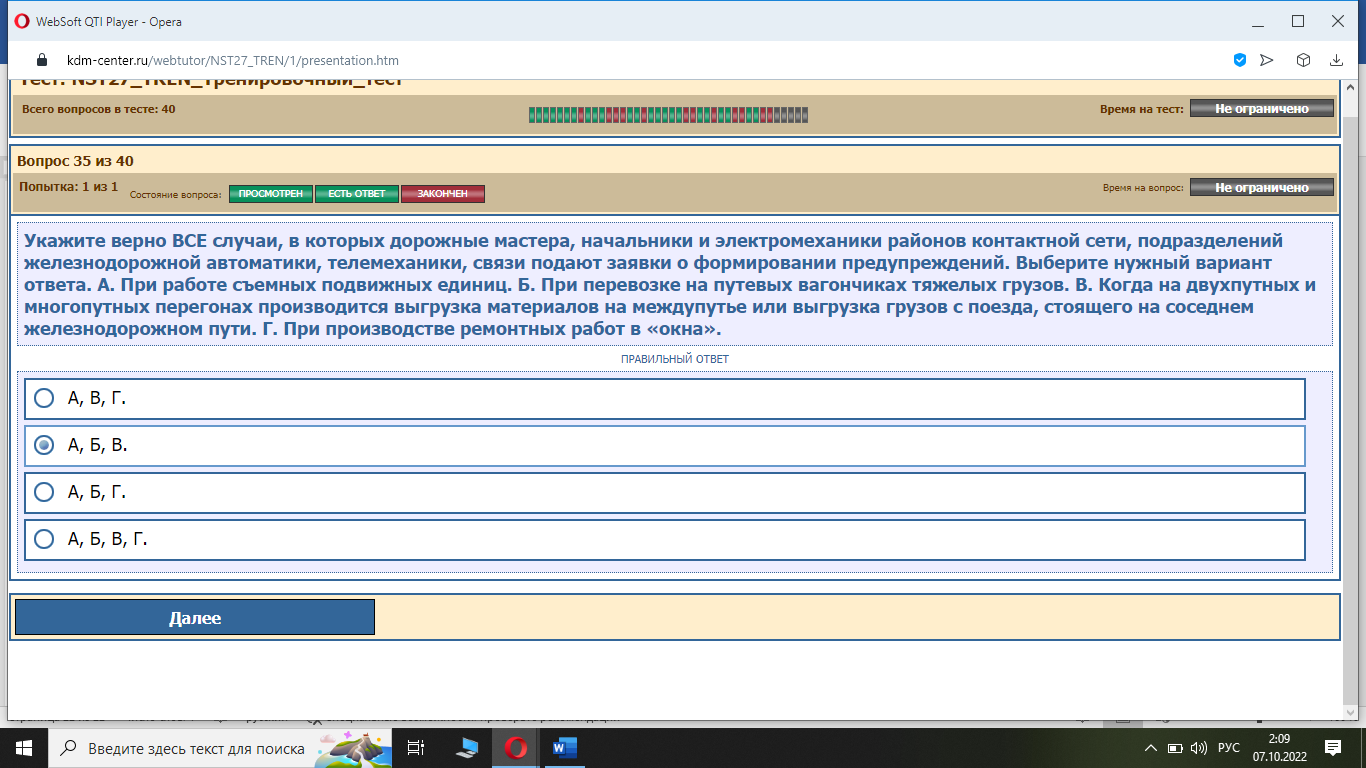1366x768 pixels.
Task: Open Task View on the taskbar
Action: [417, 748]
